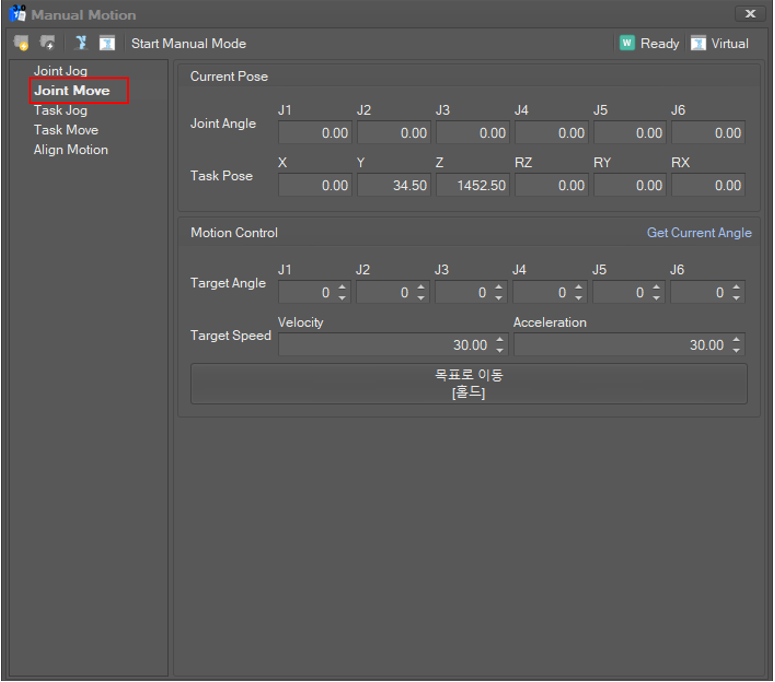Click the blue robot arm toolbar icon
The width and height of the screenshot is (775, 682).
81,43
